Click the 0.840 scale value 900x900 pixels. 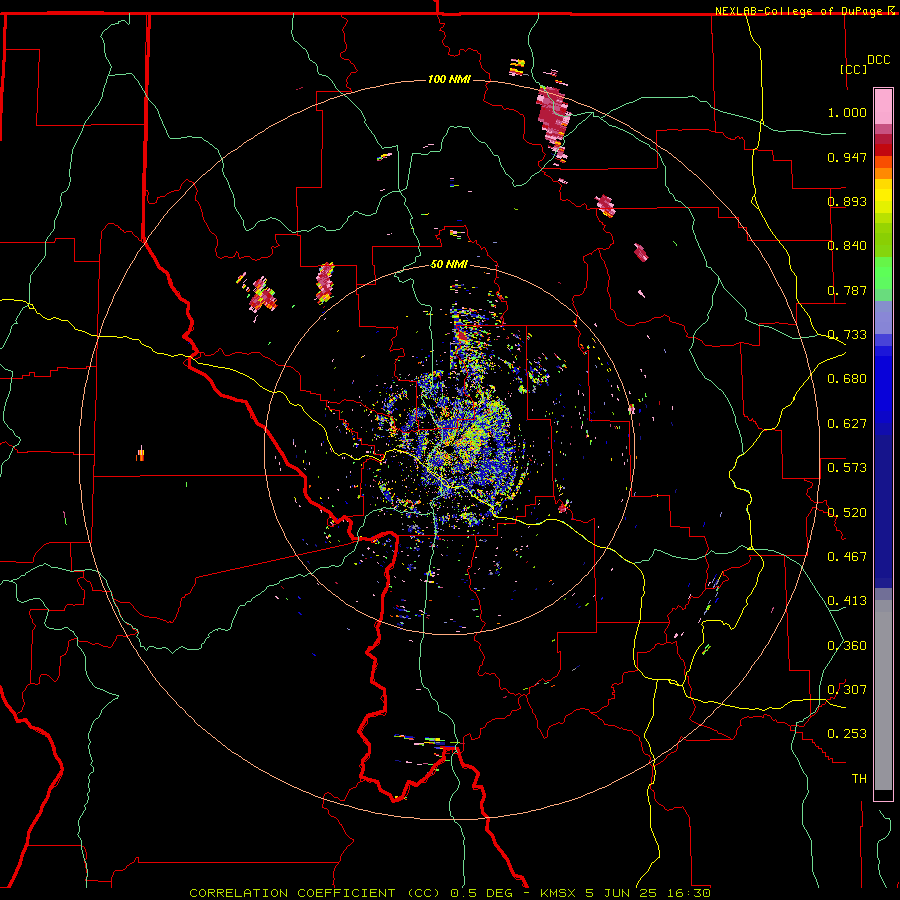coord(847,246)
